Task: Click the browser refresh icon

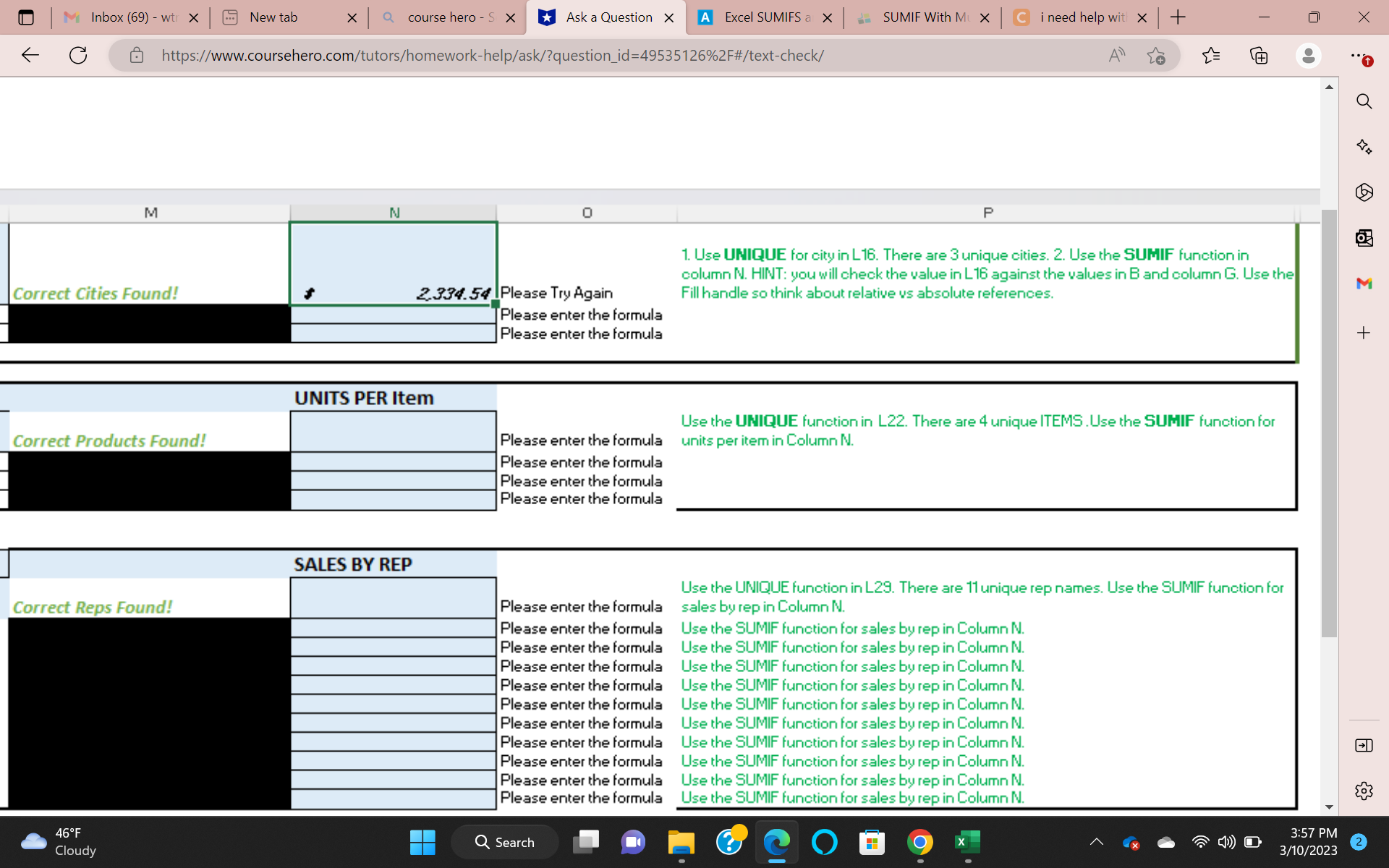Action: pos(77,55)
